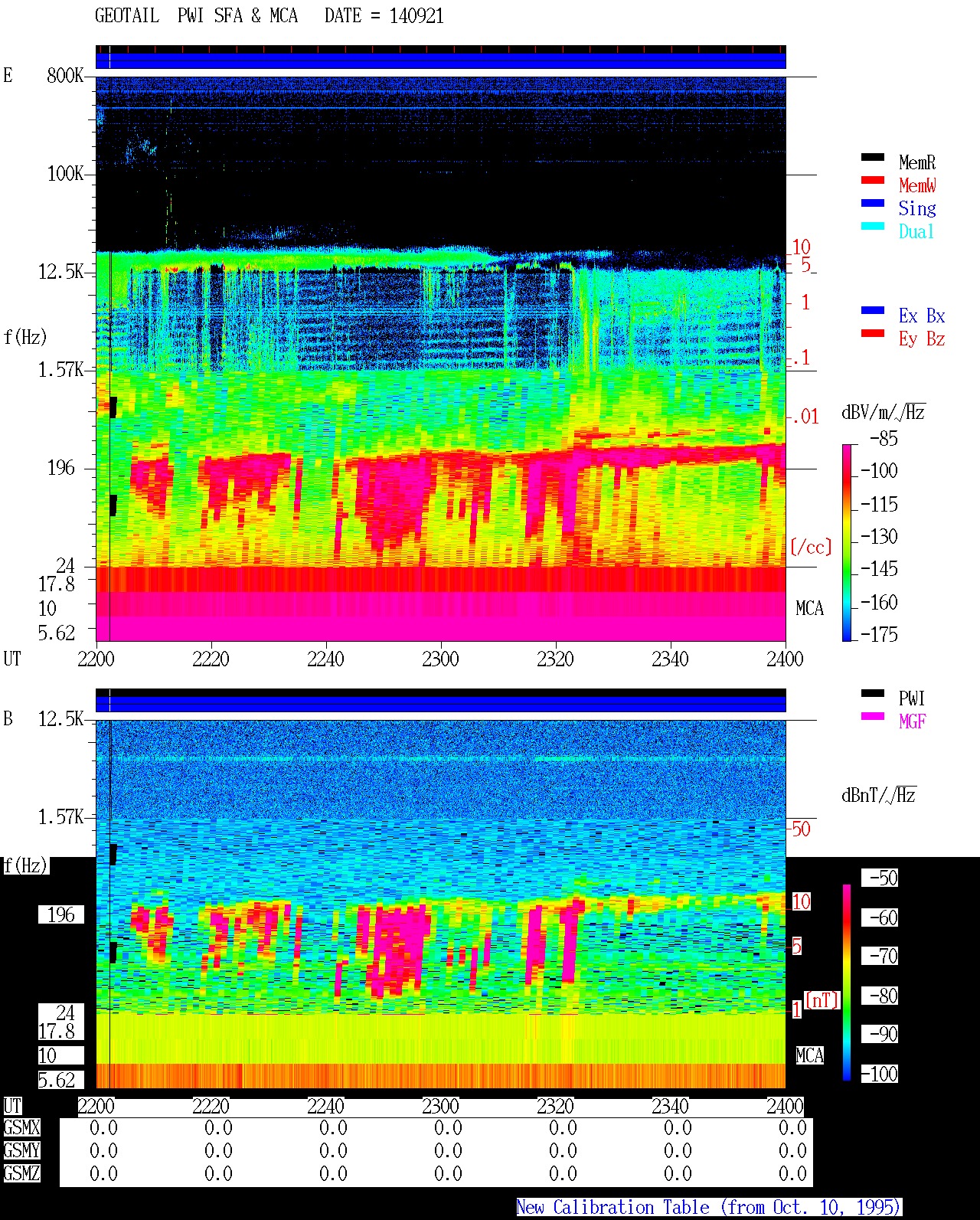Click the 1.57K label on the B panel axis

(61, 816)
